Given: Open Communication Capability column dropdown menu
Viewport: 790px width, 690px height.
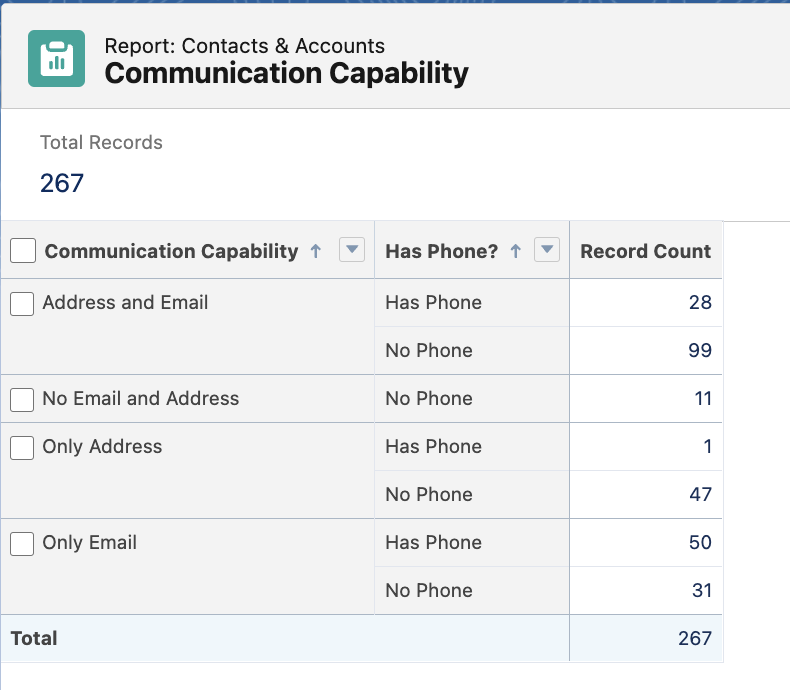Looking at the screenshot, I should pyautogui.click(x=352, y=251).
